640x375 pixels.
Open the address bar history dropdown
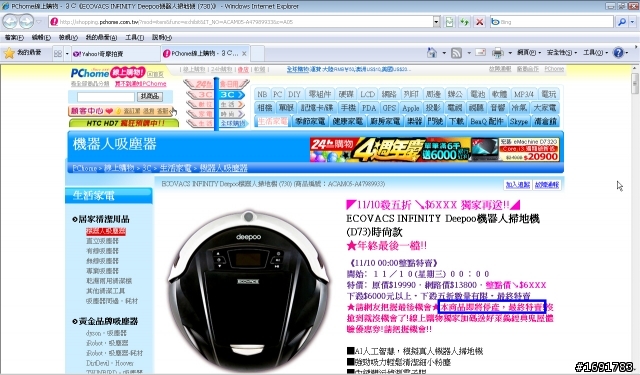click(436, 22)
